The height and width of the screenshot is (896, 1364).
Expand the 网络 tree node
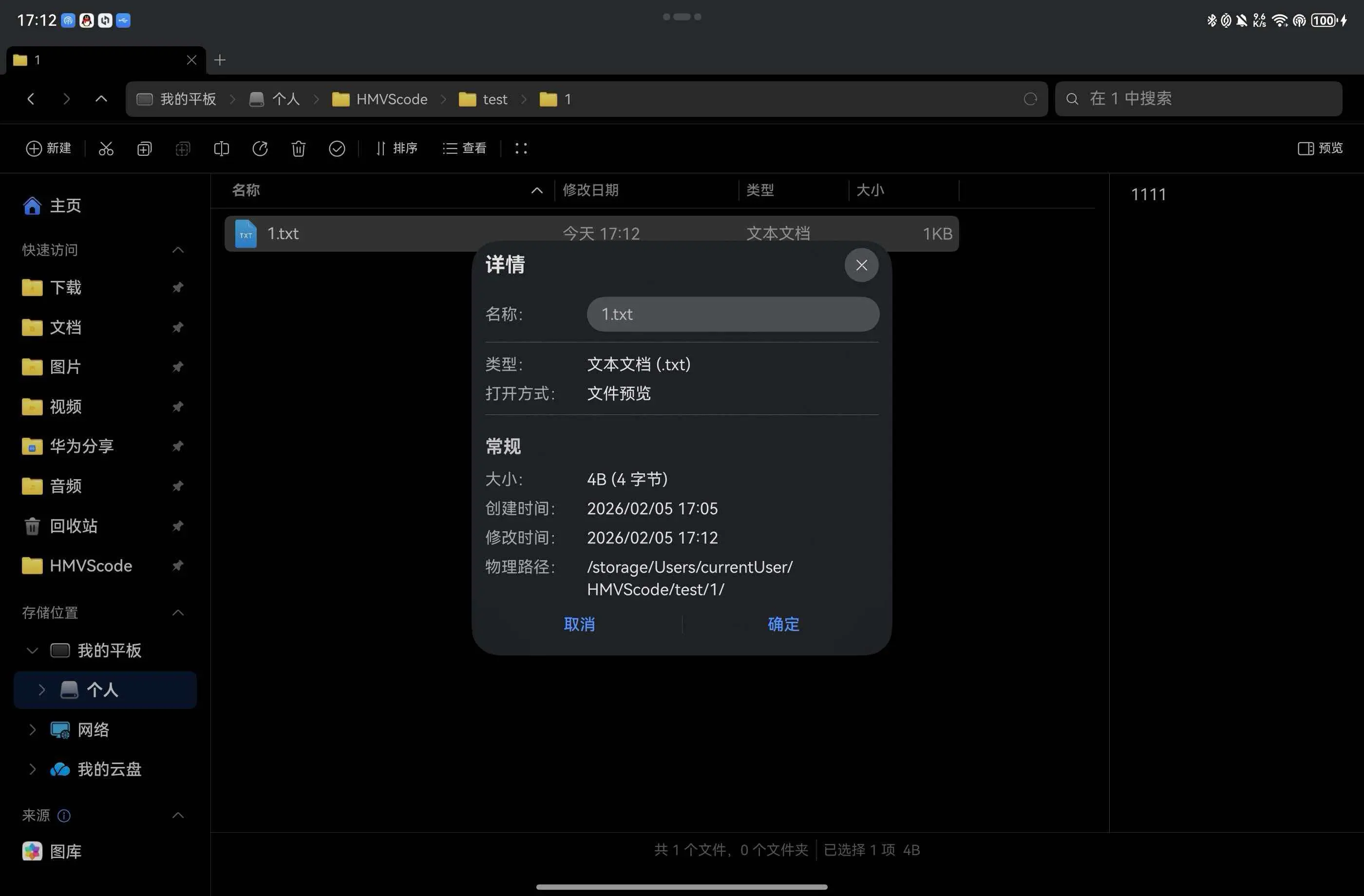[x=33, y=729]
